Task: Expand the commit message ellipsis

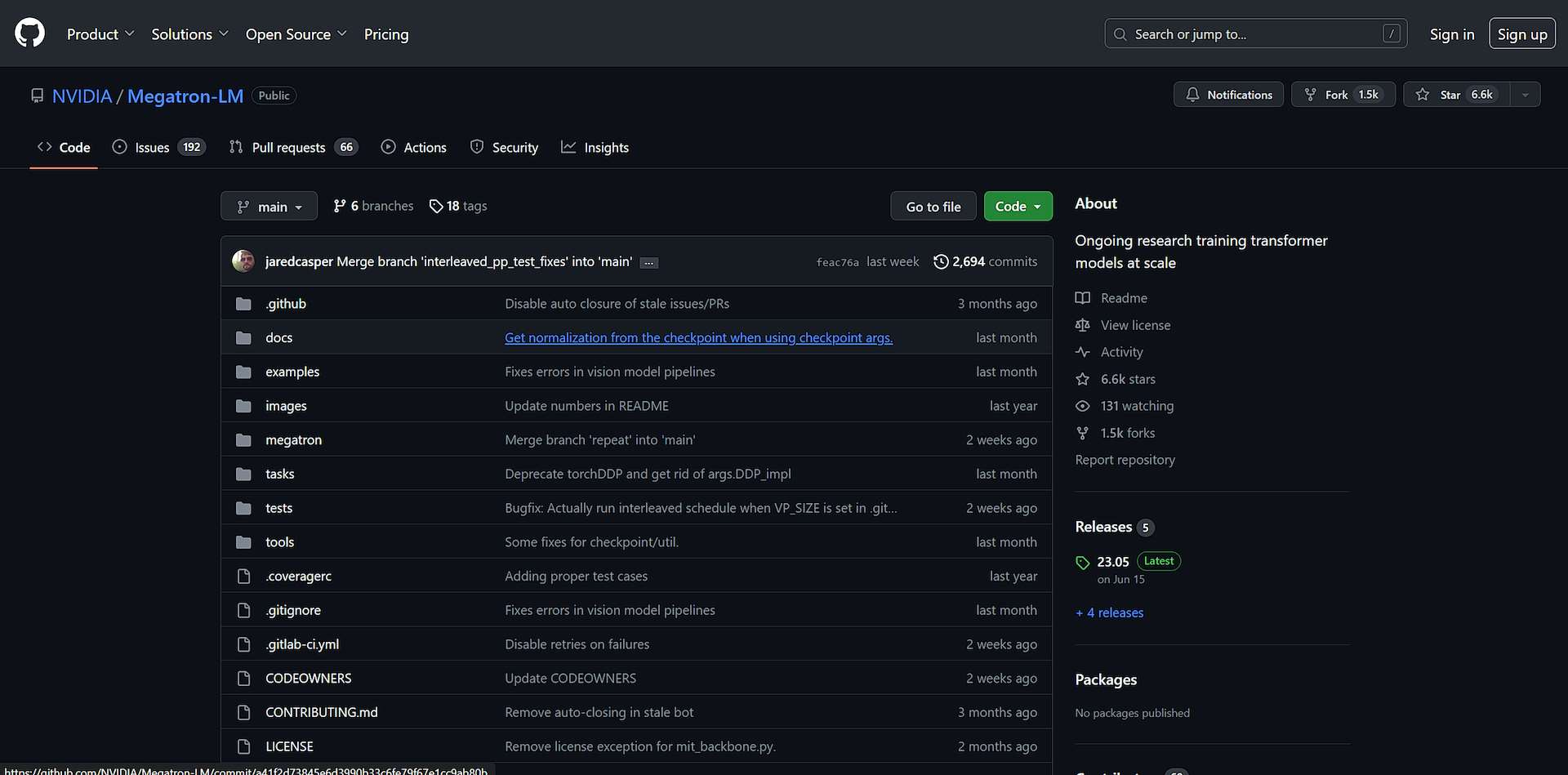Action: click(x=649, y=263)
